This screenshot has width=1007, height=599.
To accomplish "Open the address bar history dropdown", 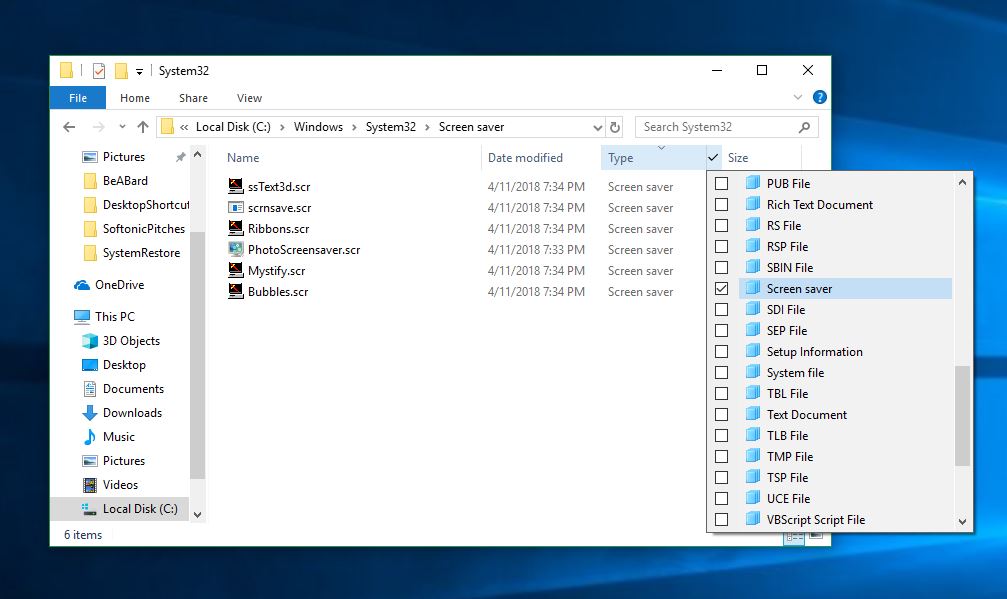I will (x=598, y=127).
